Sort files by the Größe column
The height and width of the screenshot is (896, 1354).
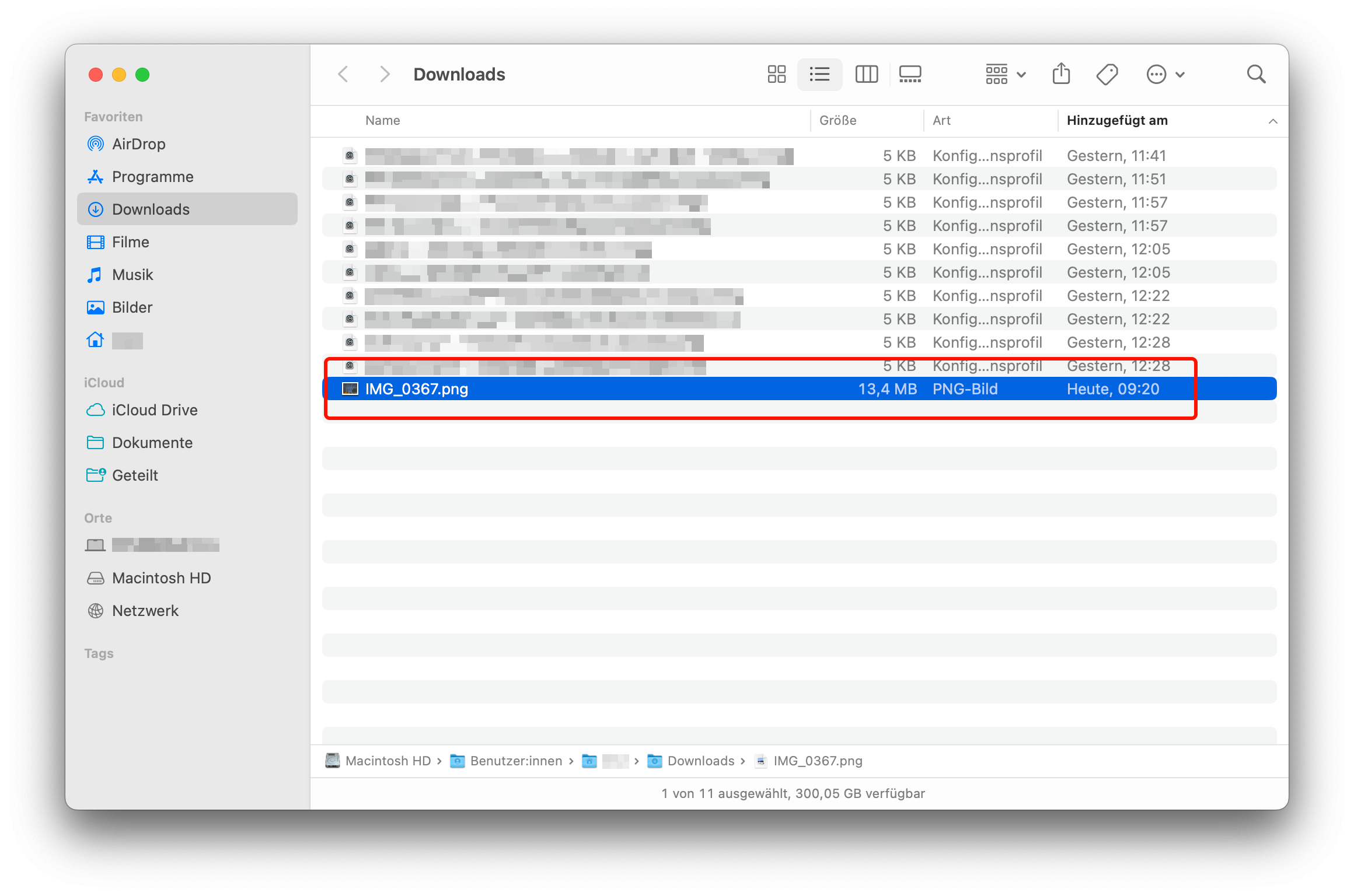click(837, 121)
